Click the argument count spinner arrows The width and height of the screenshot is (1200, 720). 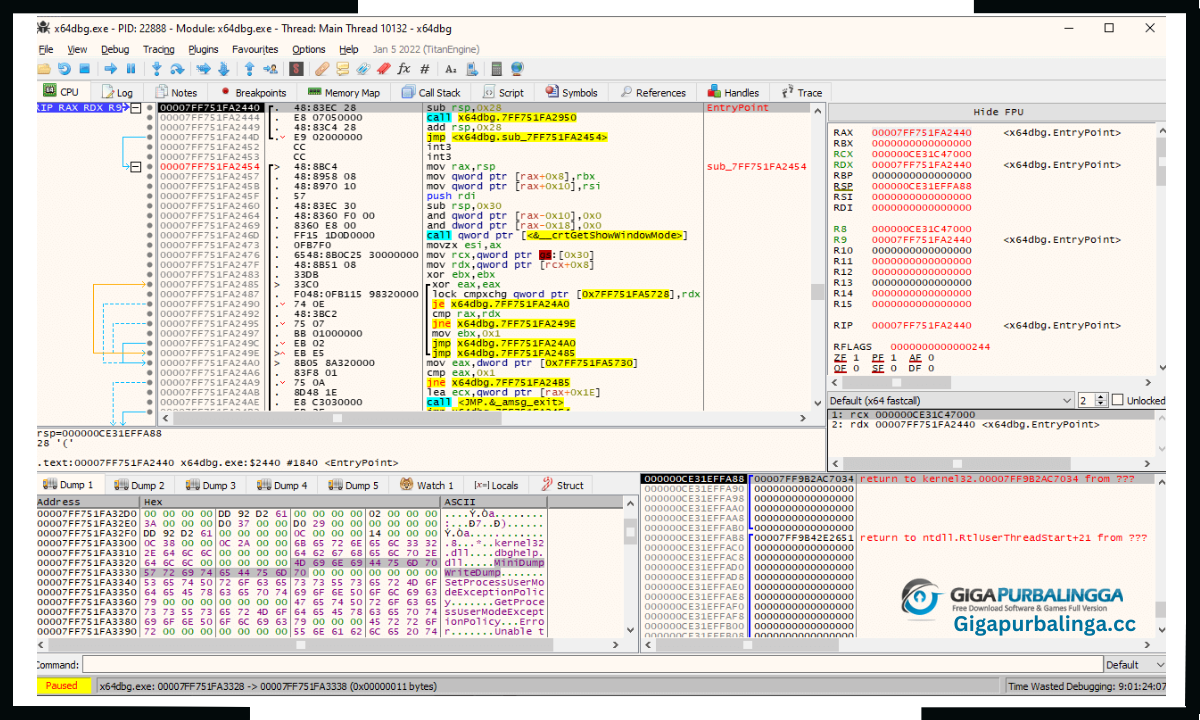click(x=1101, y=400)
